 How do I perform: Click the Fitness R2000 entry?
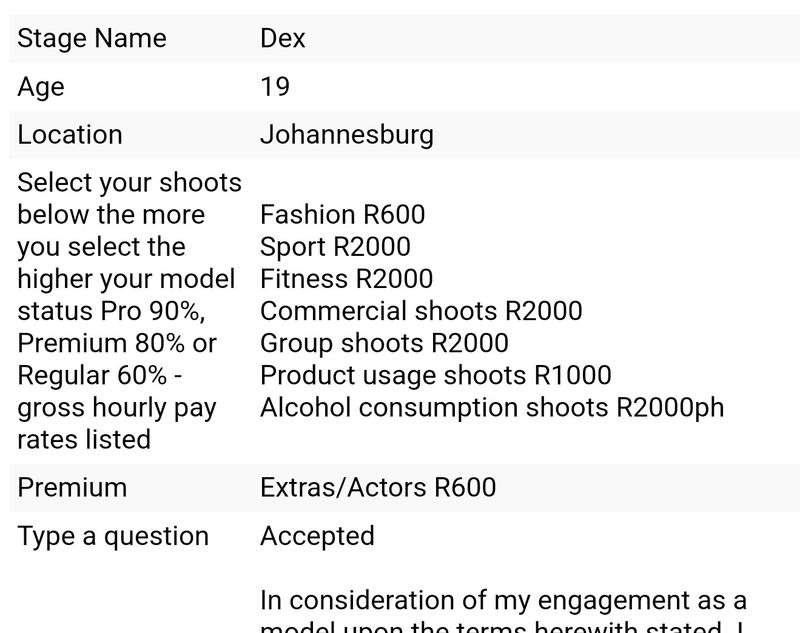[x=346, y=279]
